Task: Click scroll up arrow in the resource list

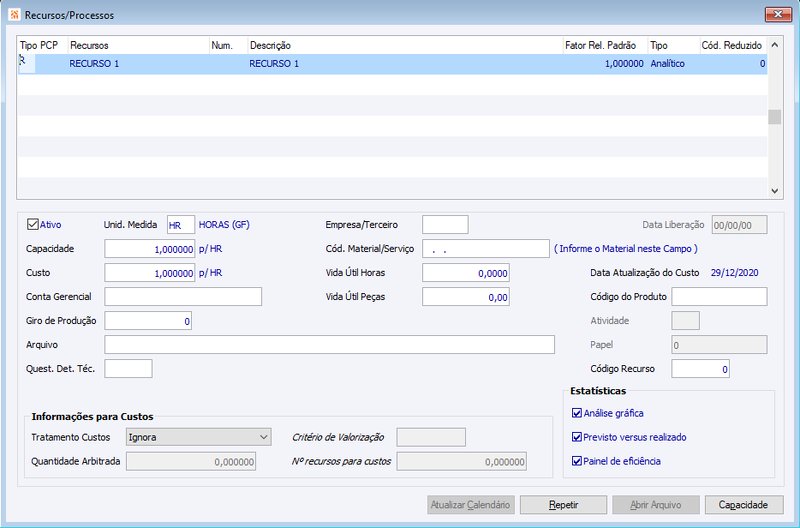Action: point(774,45)
